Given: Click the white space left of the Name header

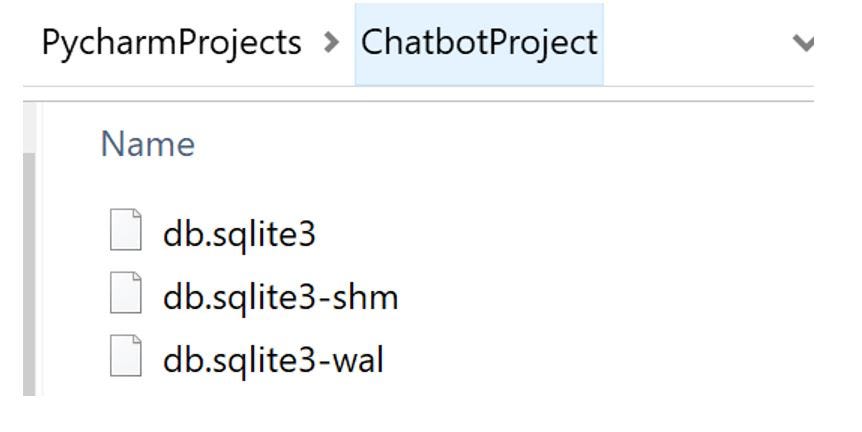Looking at the screenshot, I should (70, 144).
